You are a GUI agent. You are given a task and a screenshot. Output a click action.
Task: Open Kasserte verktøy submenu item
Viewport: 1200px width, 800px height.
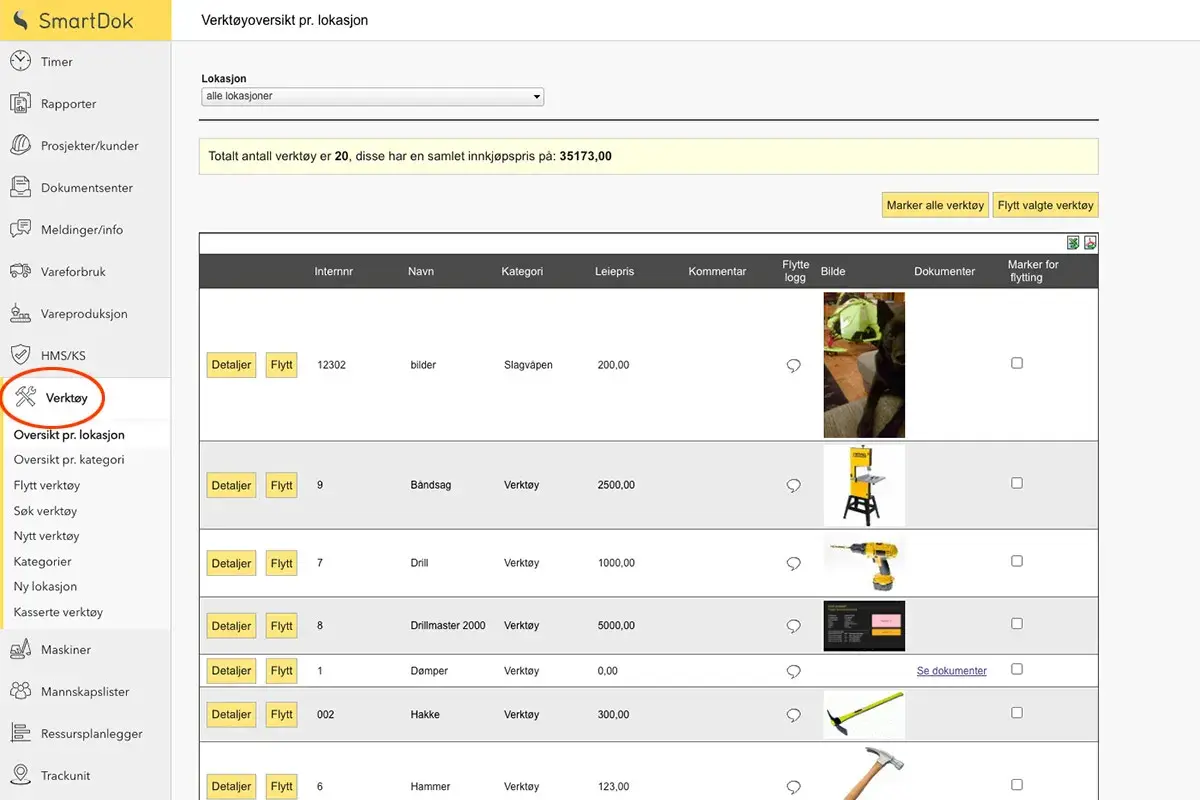click(58, 612)
